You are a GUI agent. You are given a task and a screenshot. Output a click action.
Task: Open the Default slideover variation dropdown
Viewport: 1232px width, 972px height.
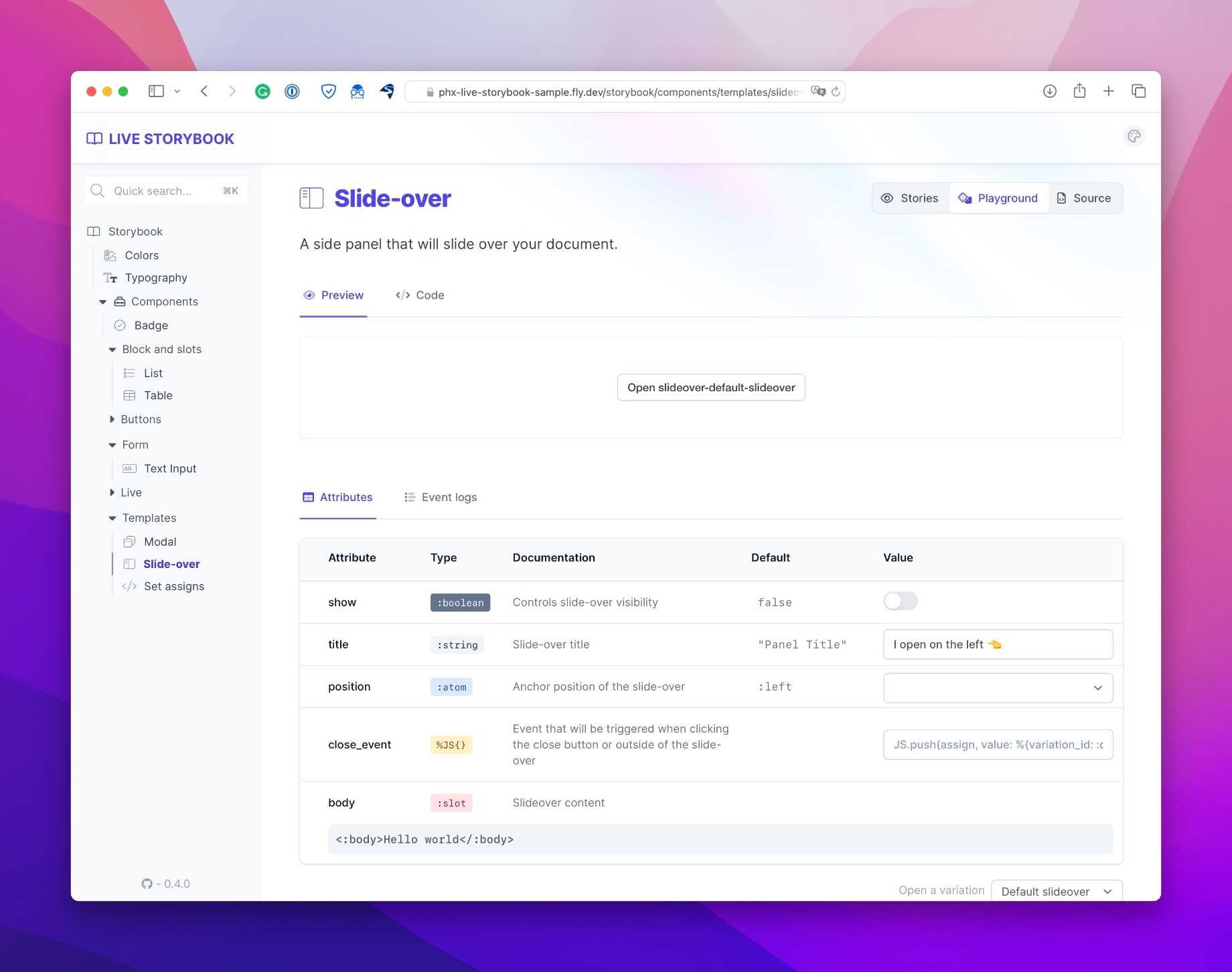click(1056, 891)
